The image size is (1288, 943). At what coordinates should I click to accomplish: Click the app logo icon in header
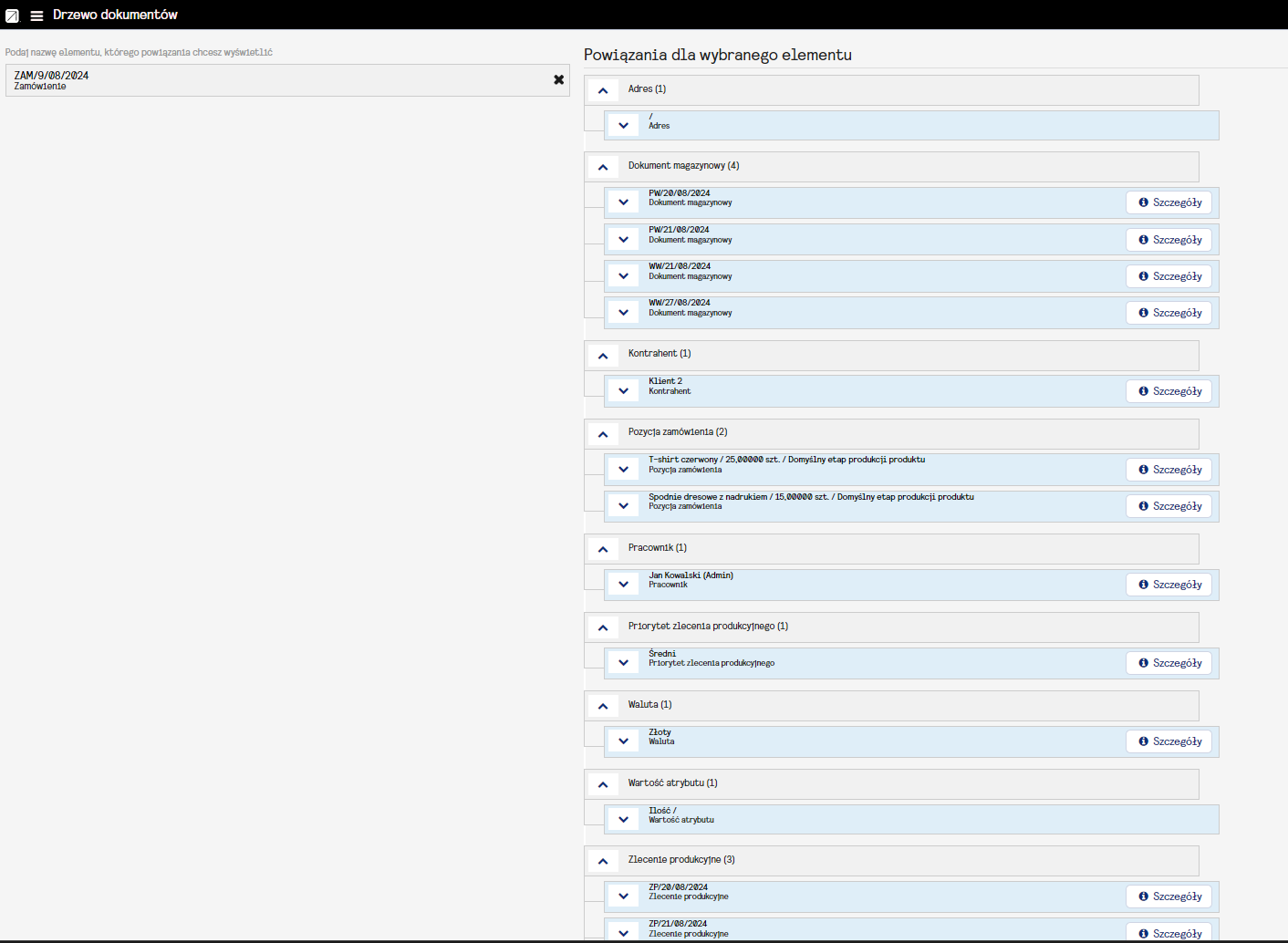[13, 16]
